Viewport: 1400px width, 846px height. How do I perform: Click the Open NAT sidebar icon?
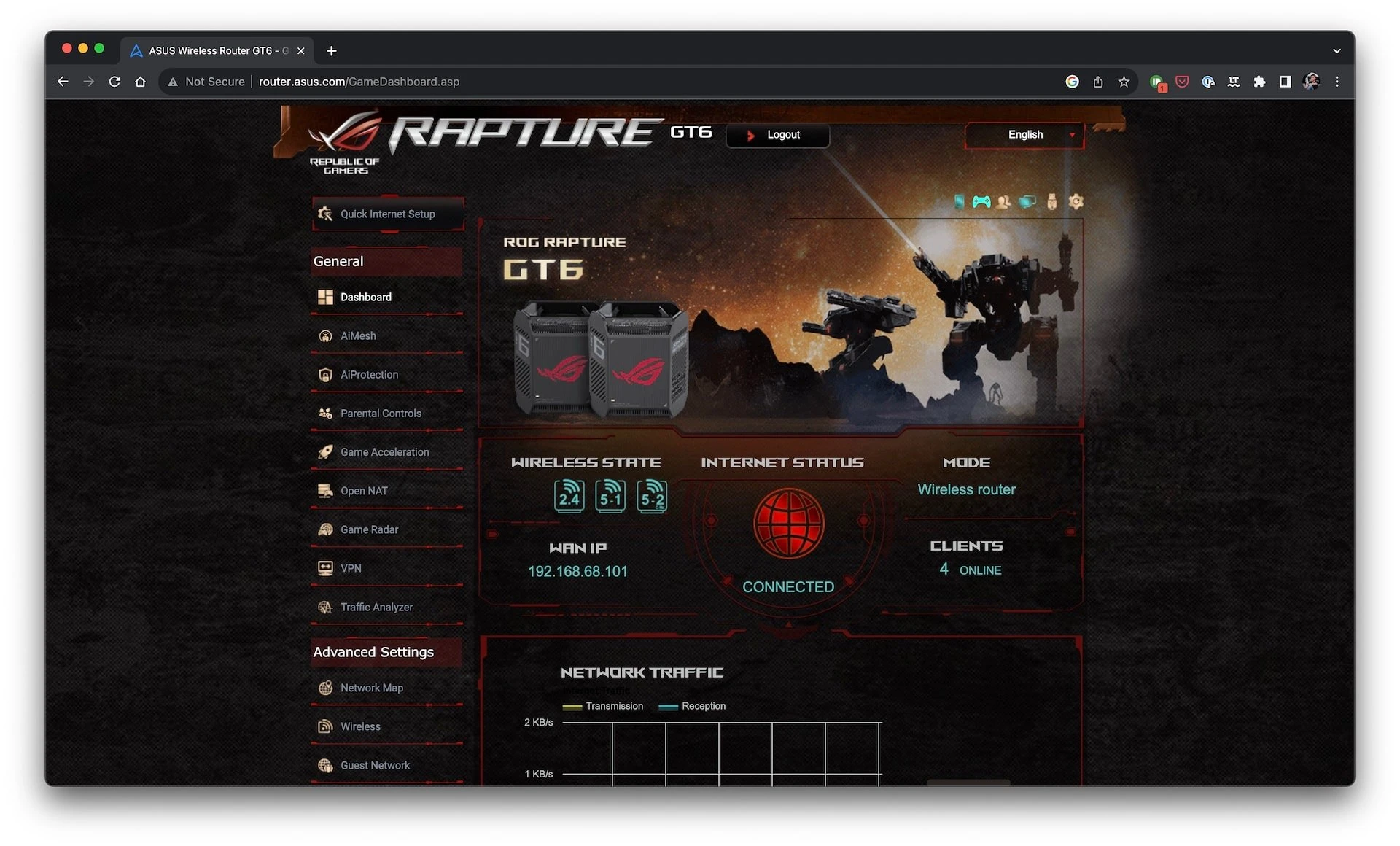[x=325, y=491]
